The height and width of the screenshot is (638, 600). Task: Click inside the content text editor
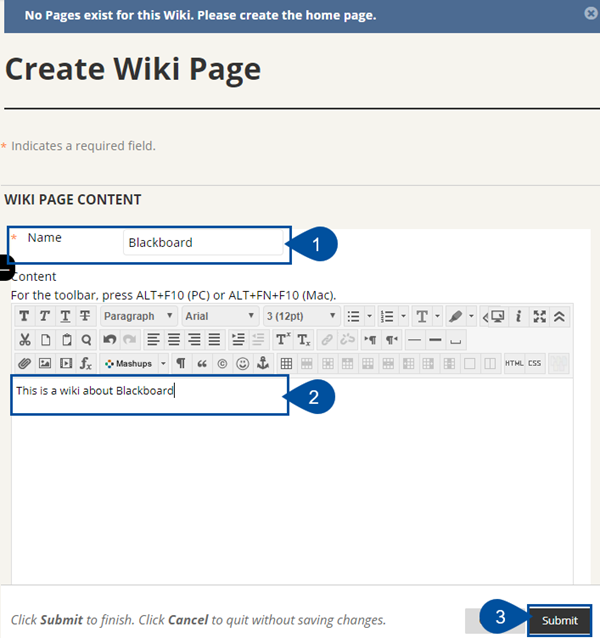[x=292, y=480]
